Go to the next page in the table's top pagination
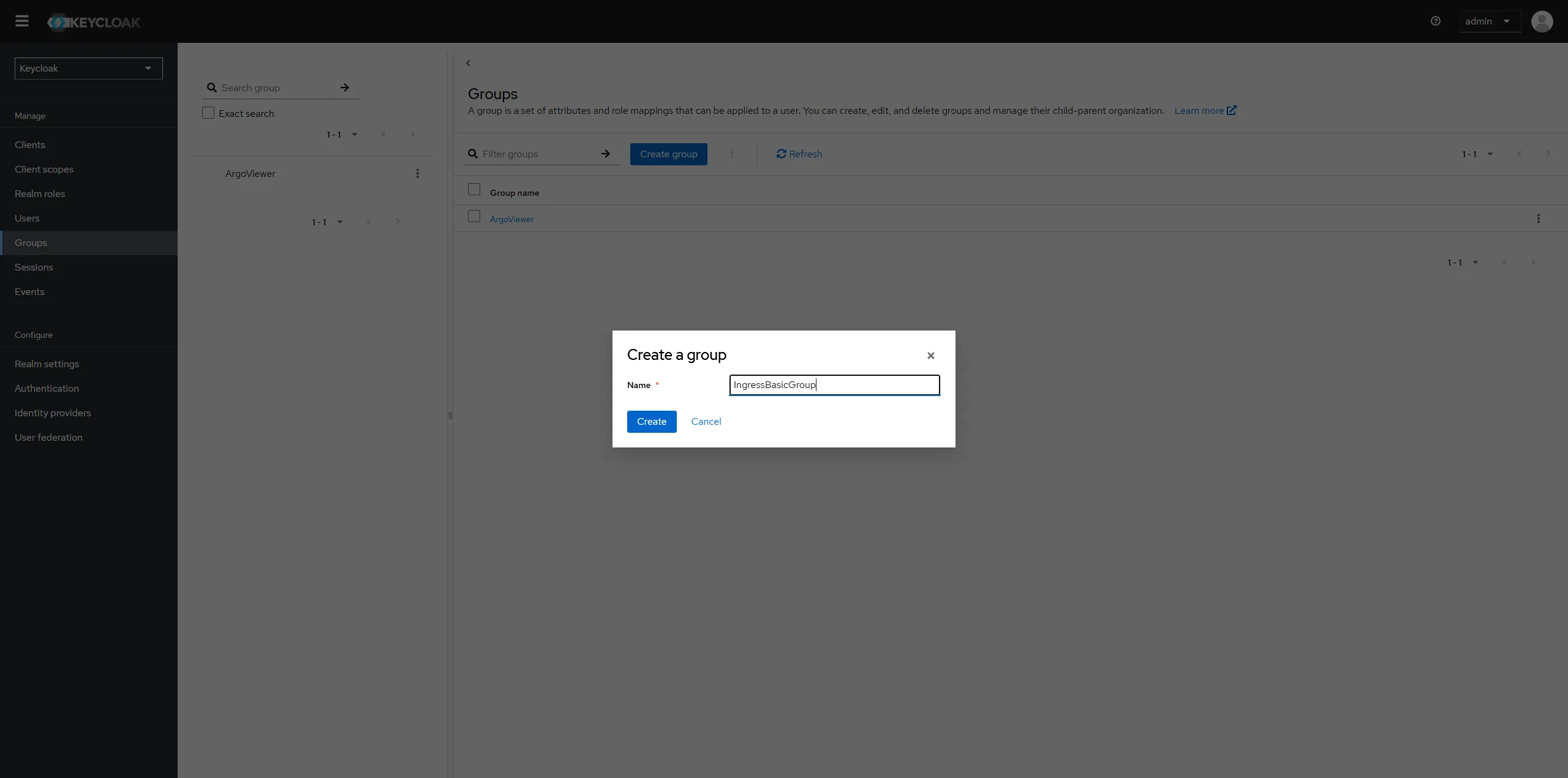1568x778 pixels. coord(1548,154)
